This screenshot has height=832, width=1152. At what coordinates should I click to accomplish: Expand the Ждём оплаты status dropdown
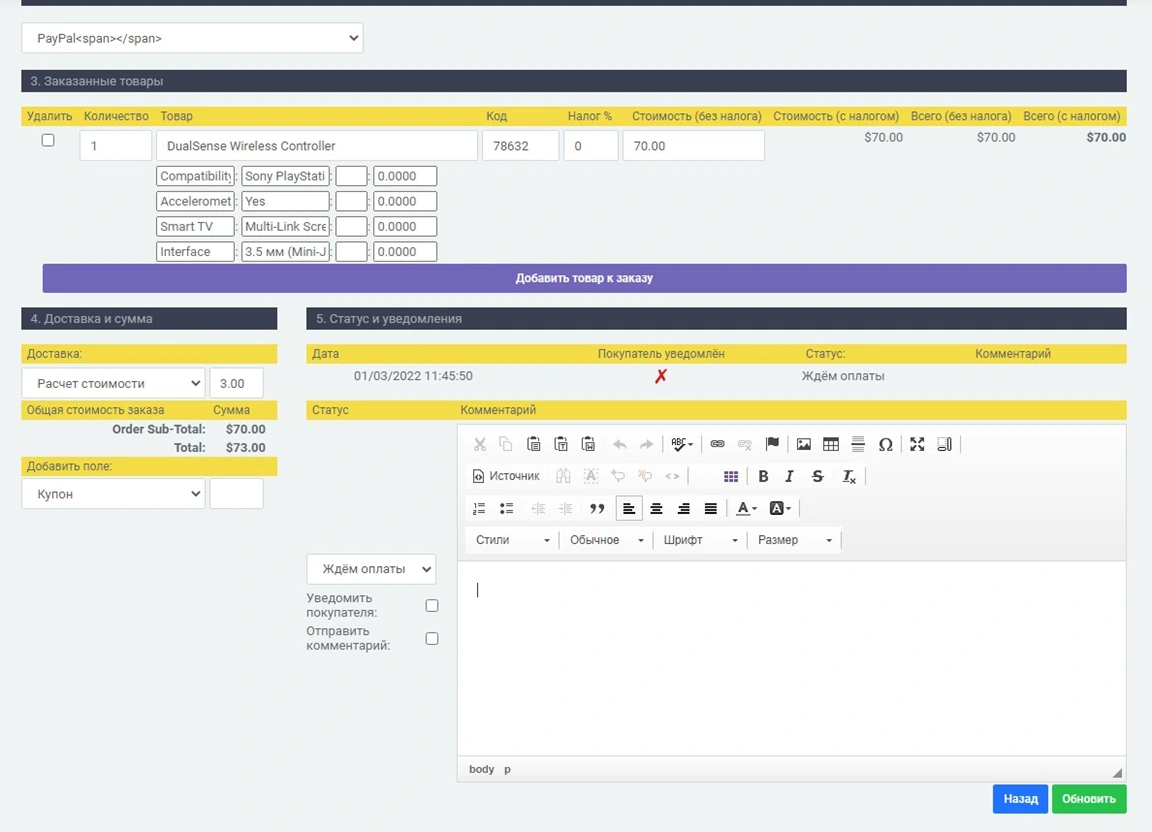(371, 569)
